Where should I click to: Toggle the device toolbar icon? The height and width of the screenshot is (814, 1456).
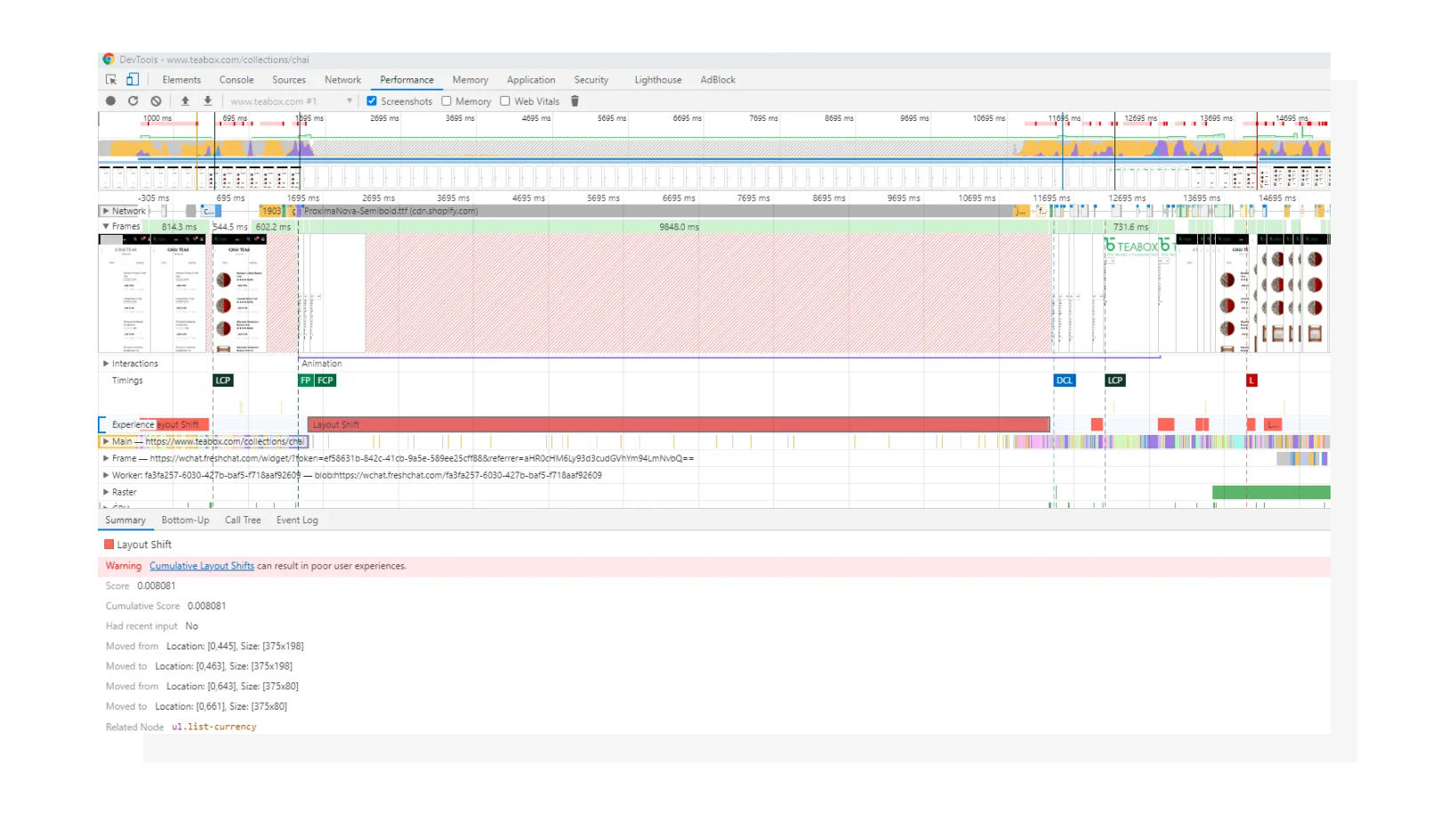point(132,79)
